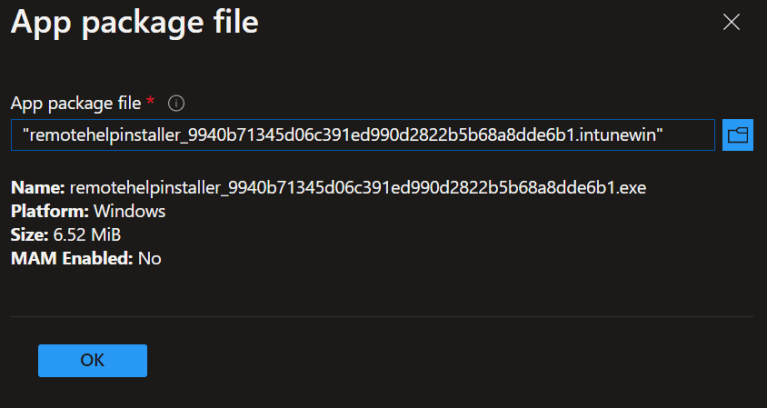
Task: Click the MAM Enabled label
Action: 71,259
